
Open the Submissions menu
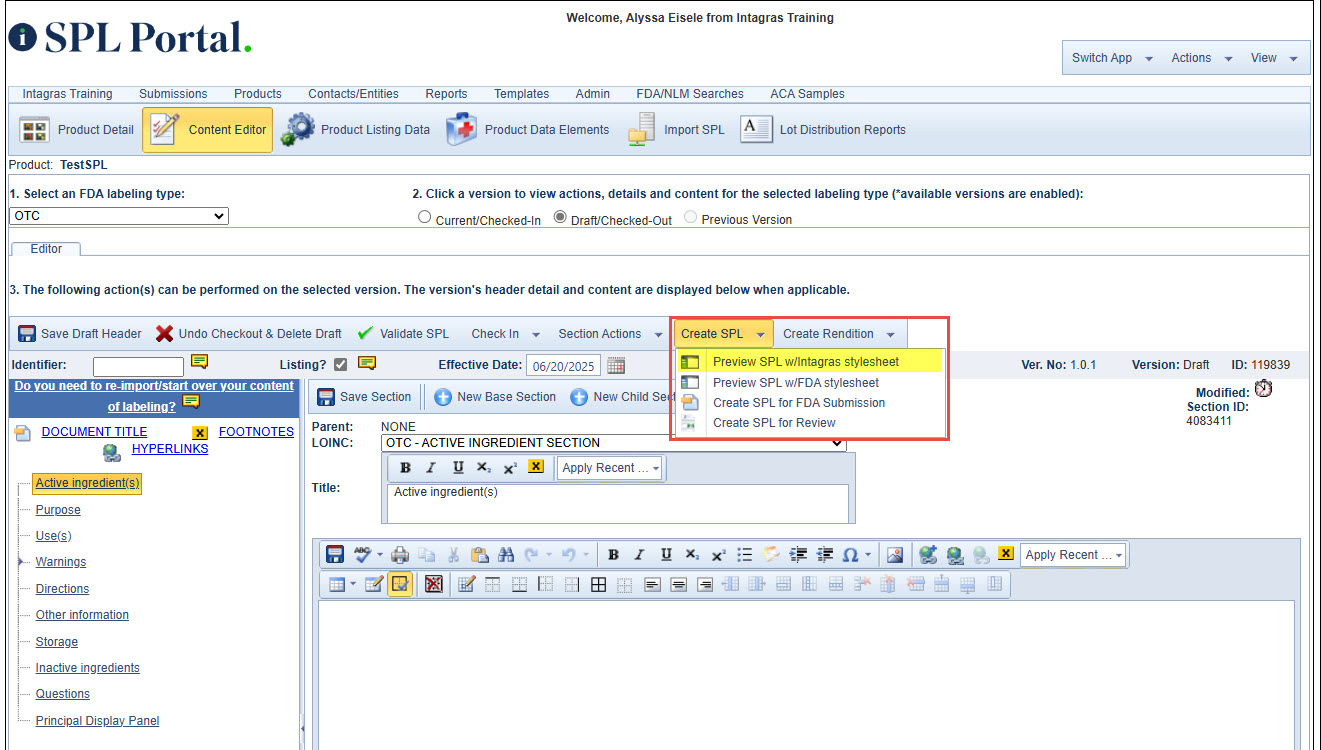pyautogui.click(x=173, y=94)
